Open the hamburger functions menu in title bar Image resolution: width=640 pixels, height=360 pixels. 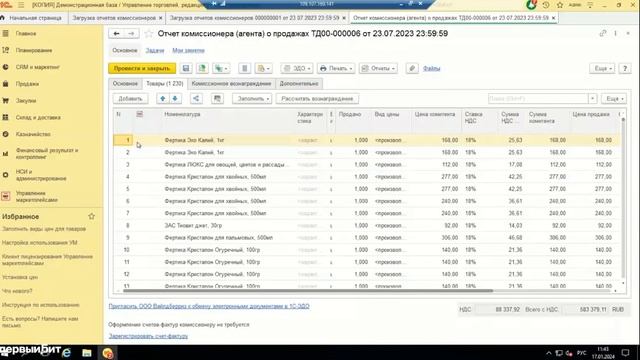point(21,5)
